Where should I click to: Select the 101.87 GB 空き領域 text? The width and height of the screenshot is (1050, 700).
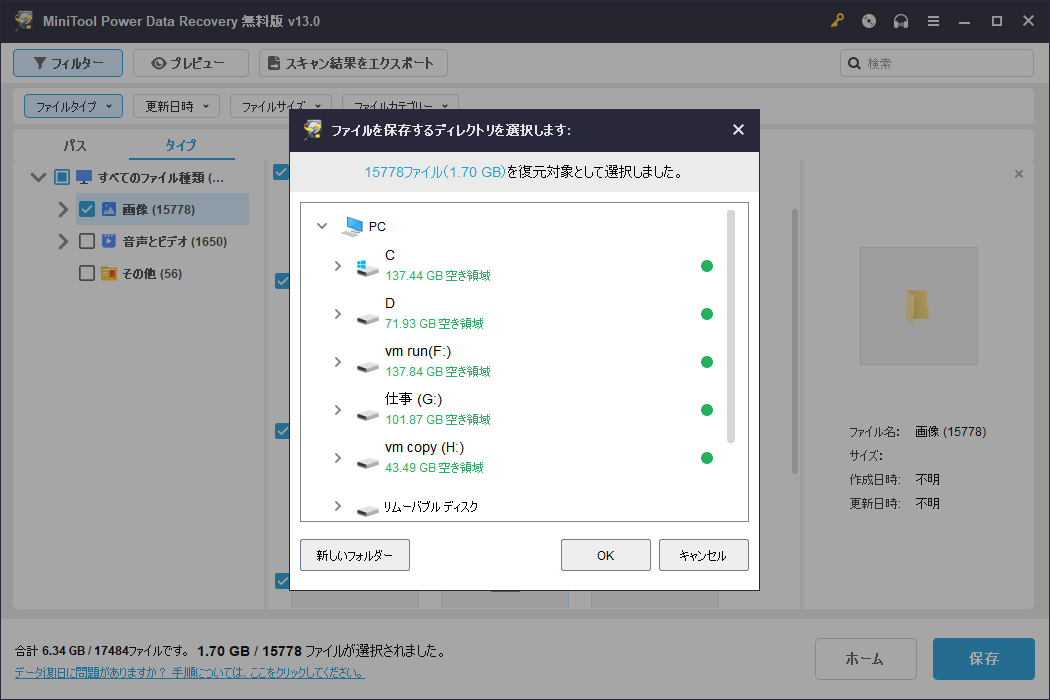coord(437,419)
